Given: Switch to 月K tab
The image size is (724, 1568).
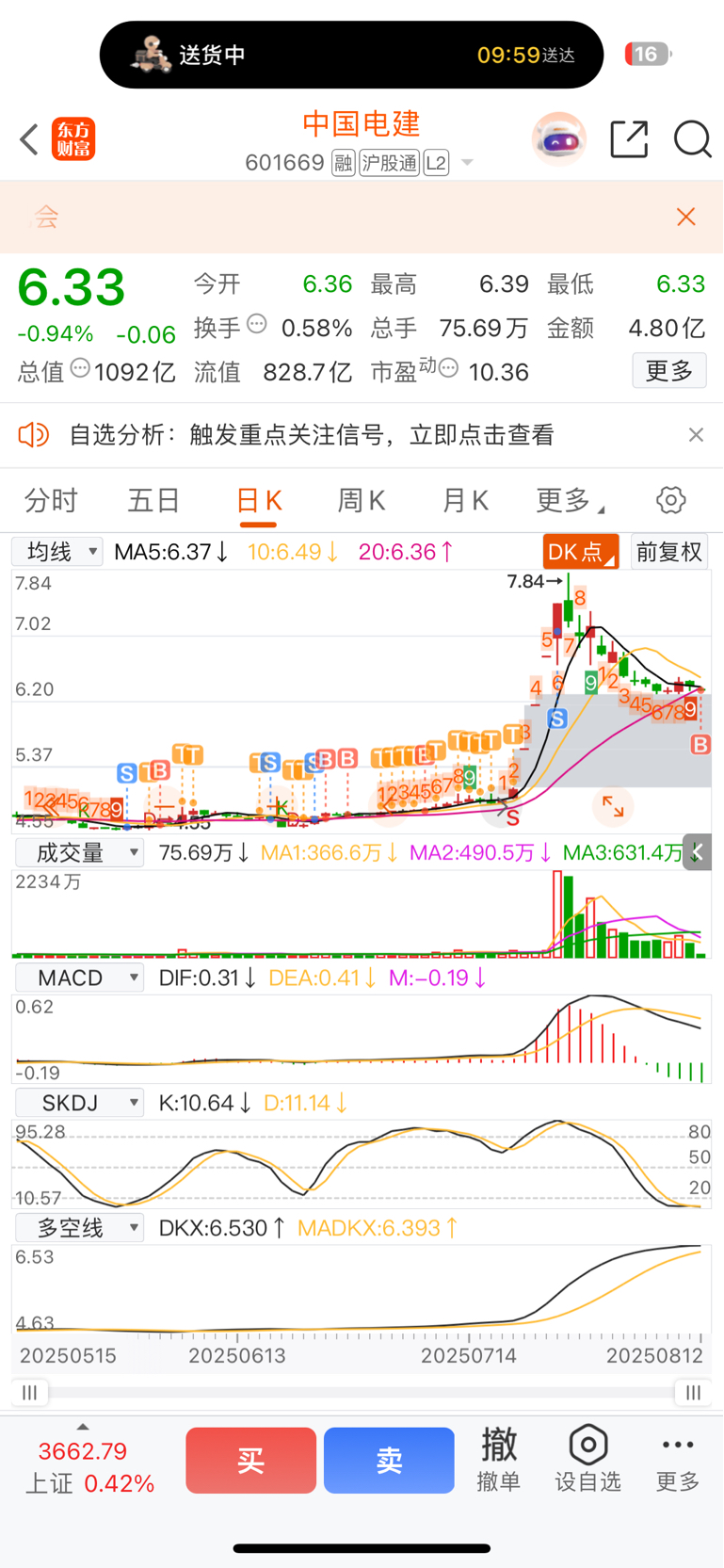Looking at the screenshot, I should [x=465, y=500].
